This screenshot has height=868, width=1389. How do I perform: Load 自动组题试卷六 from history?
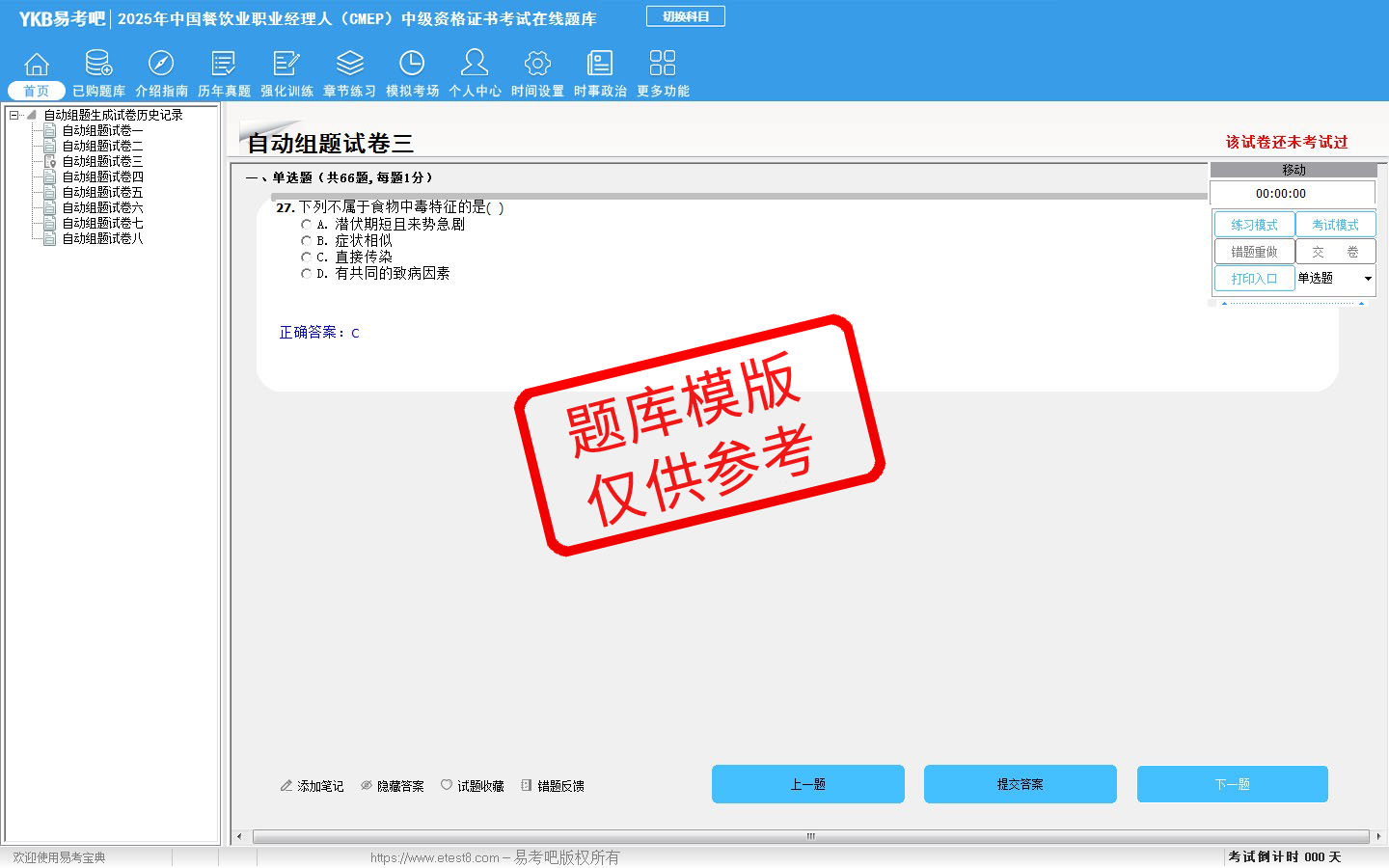pos(102,207)
